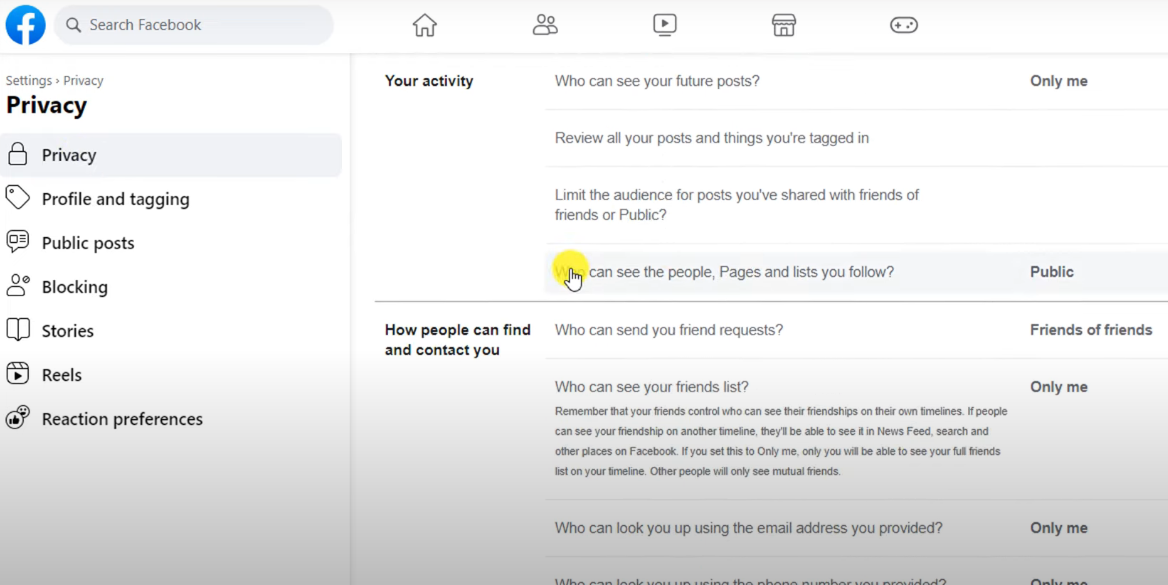Open the Watch video icon

(x=665, y=25)
